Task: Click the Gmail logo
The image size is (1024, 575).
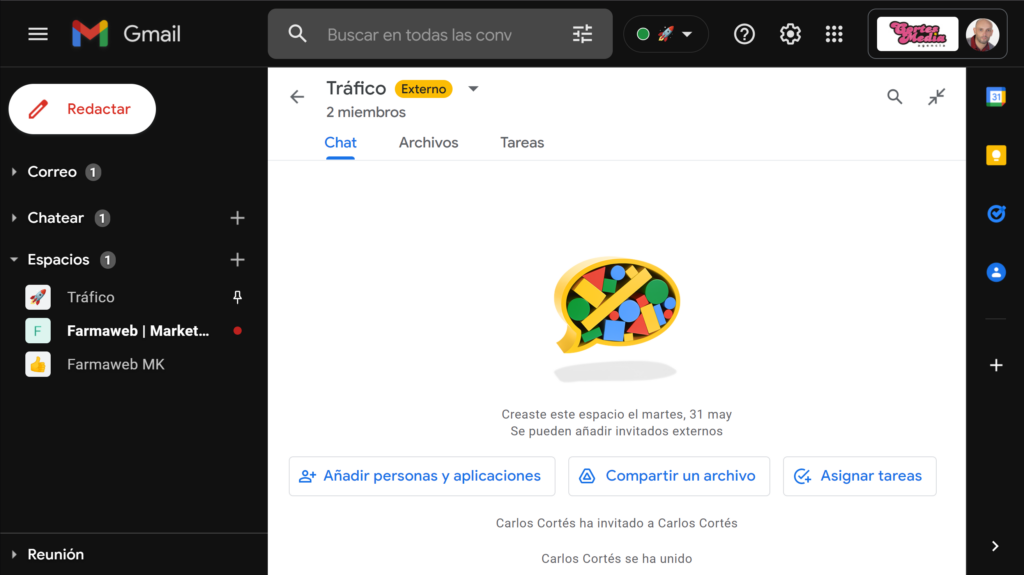Action: (x=126, y=34)
